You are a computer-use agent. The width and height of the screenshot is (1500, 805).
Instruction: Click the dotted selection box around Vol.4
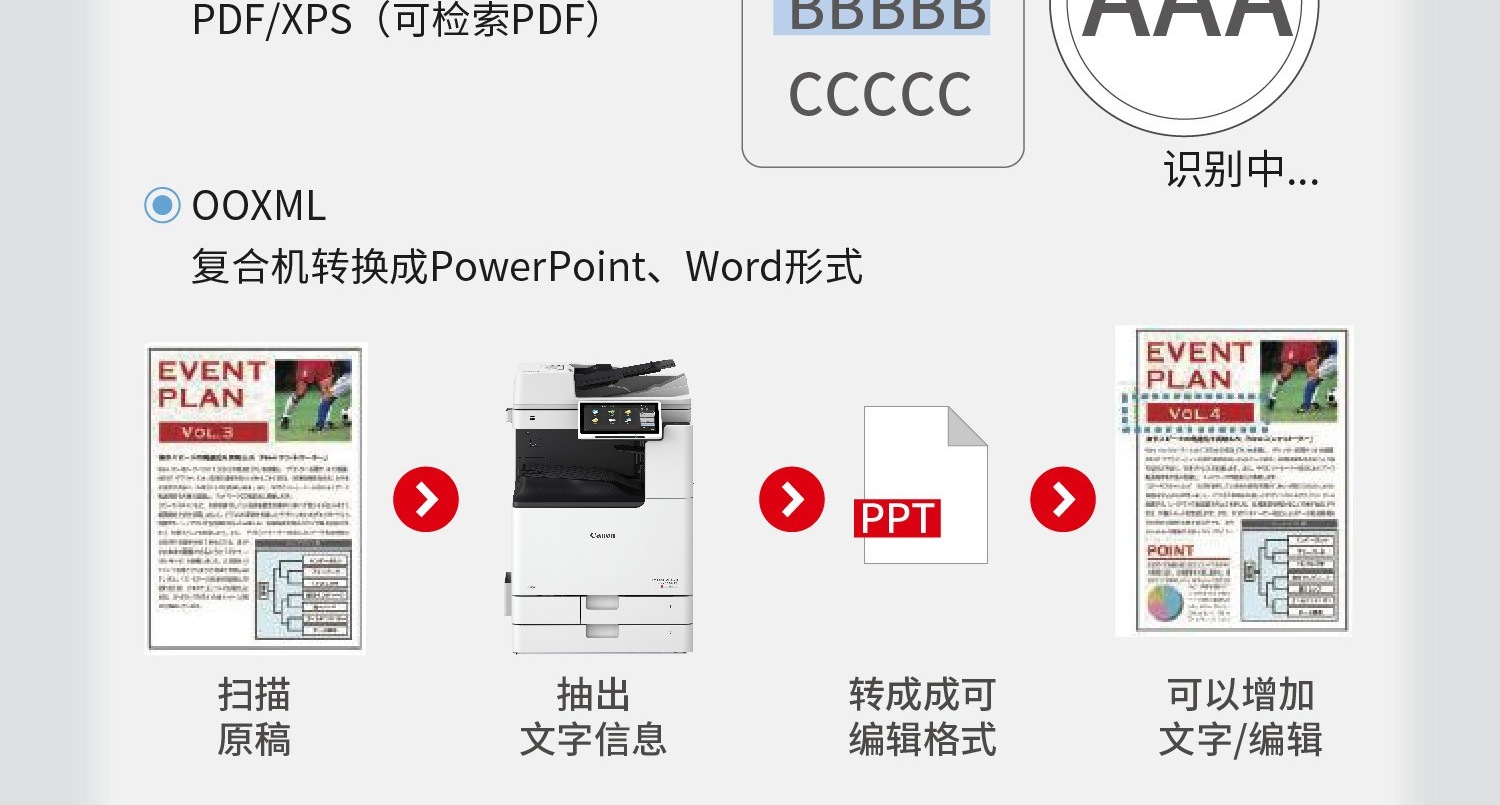1196,412
